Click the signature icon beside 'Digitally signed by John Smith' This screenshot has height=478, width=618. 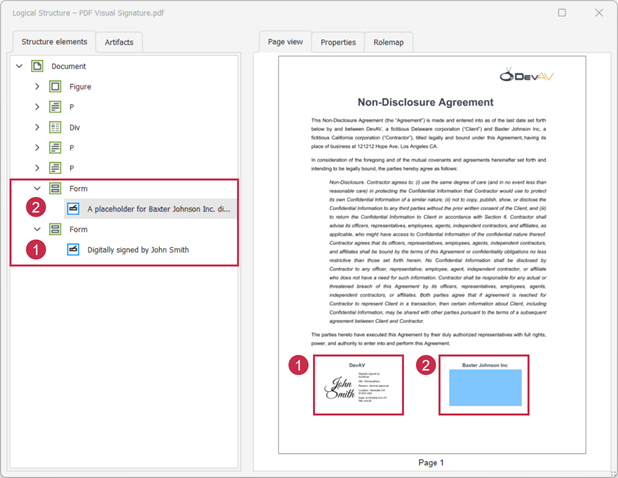pos(73,249)
